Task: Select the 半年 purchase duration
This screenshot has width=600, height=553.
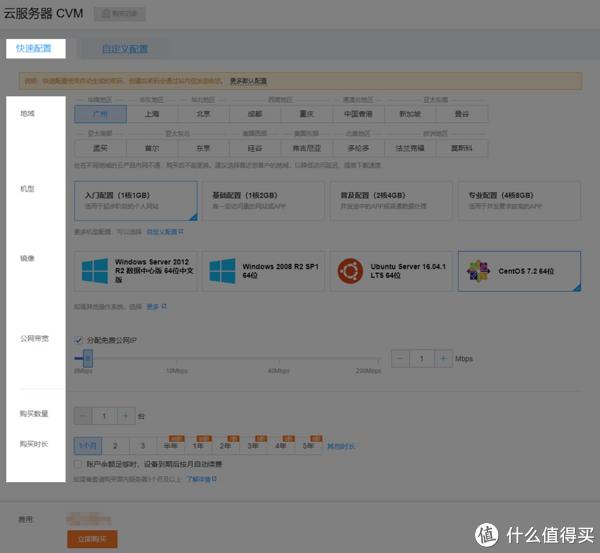Action: (171, 446)
